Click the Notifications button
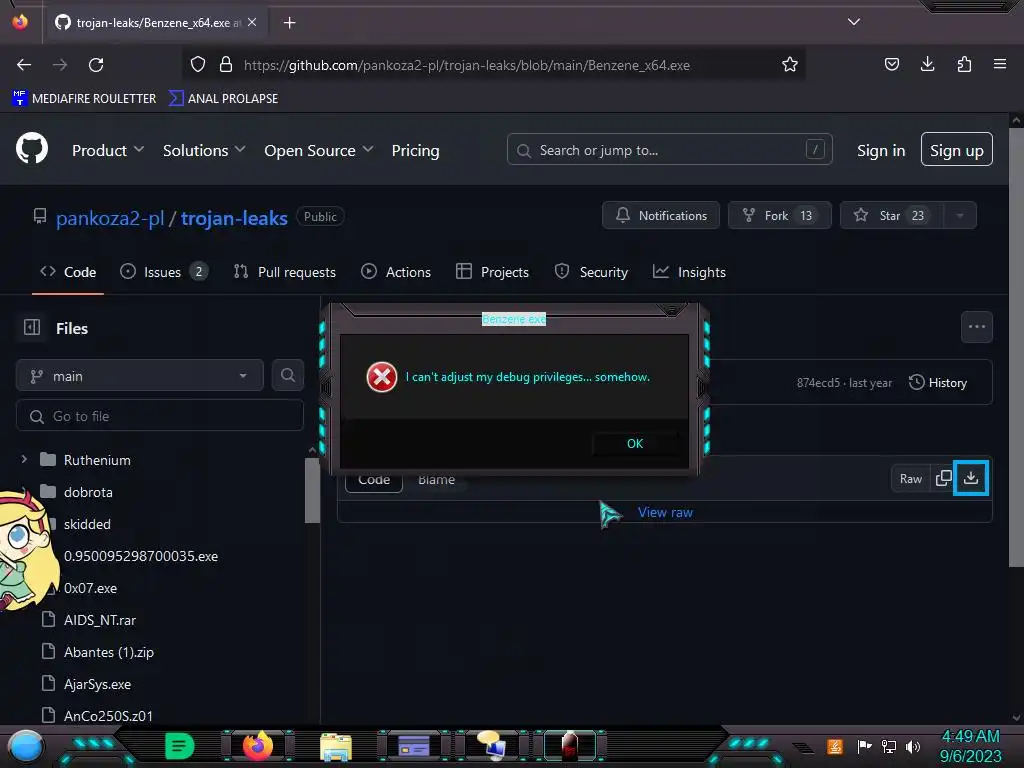This screenshot has height=768, width=1024. (x=661, y=216)
